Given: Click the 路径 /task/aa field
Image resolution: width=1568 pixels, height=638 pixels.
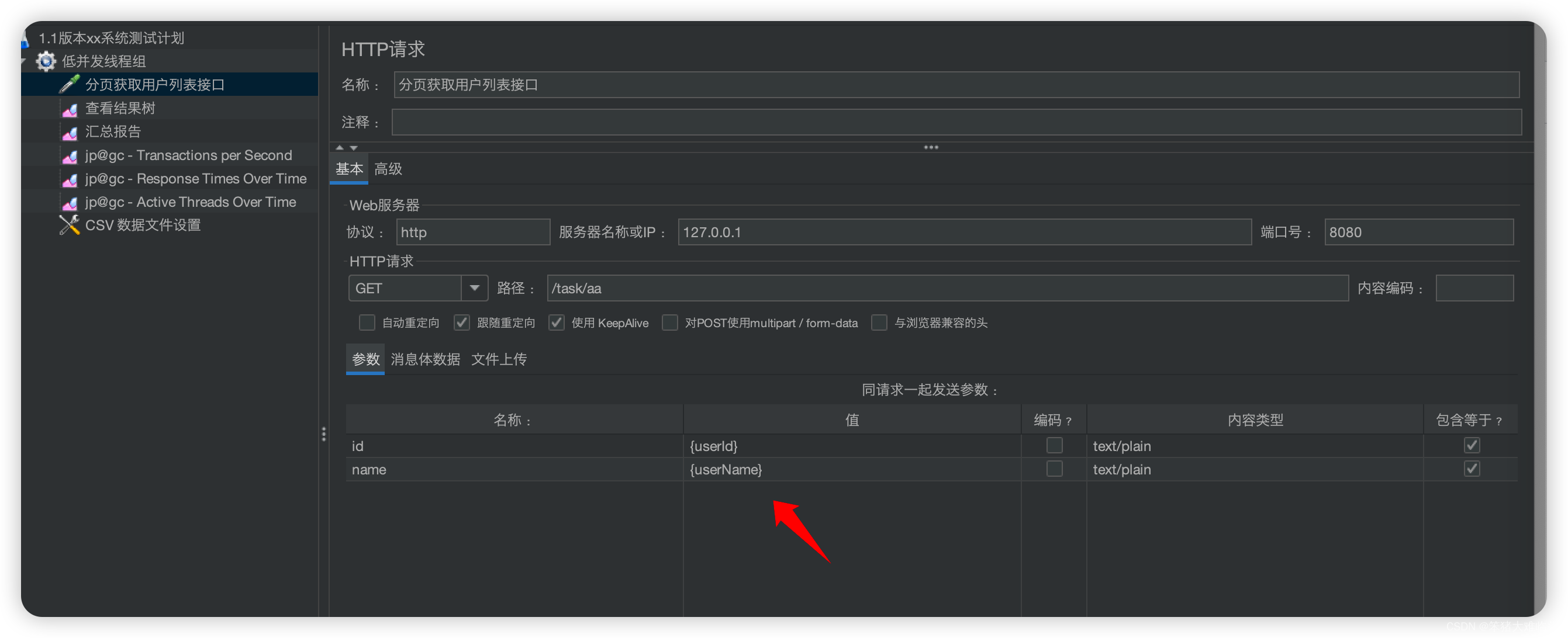Looking at the screenshot, I should tap(947, 287).
